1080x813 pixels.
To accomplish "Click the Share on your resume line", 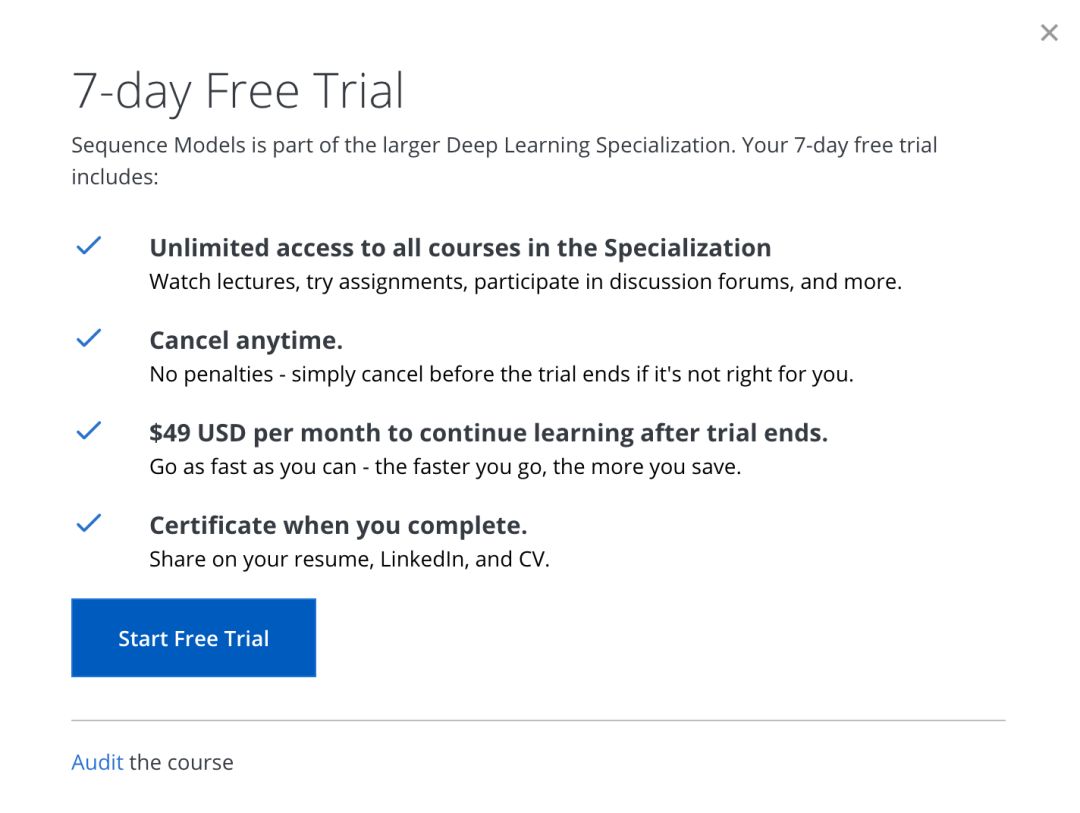I will pos(349,559).
